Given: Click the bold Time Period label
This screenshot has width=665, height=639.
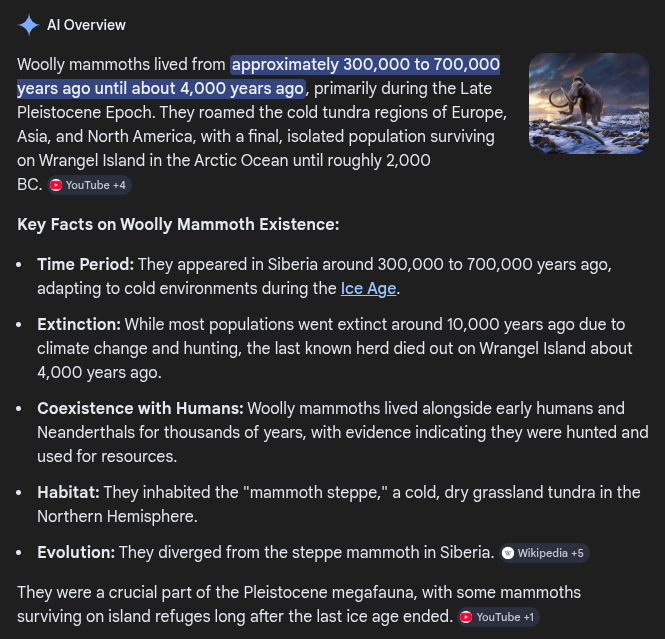Looking at the screenshot, I should point(85,265).
